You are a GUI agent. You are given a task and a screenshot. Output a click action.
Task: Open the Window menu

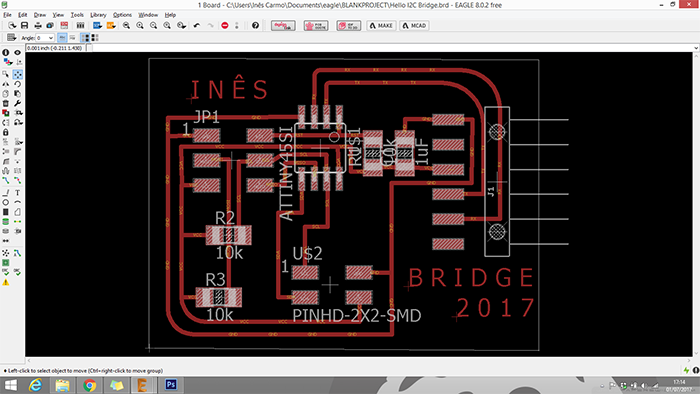pos(148,15)
